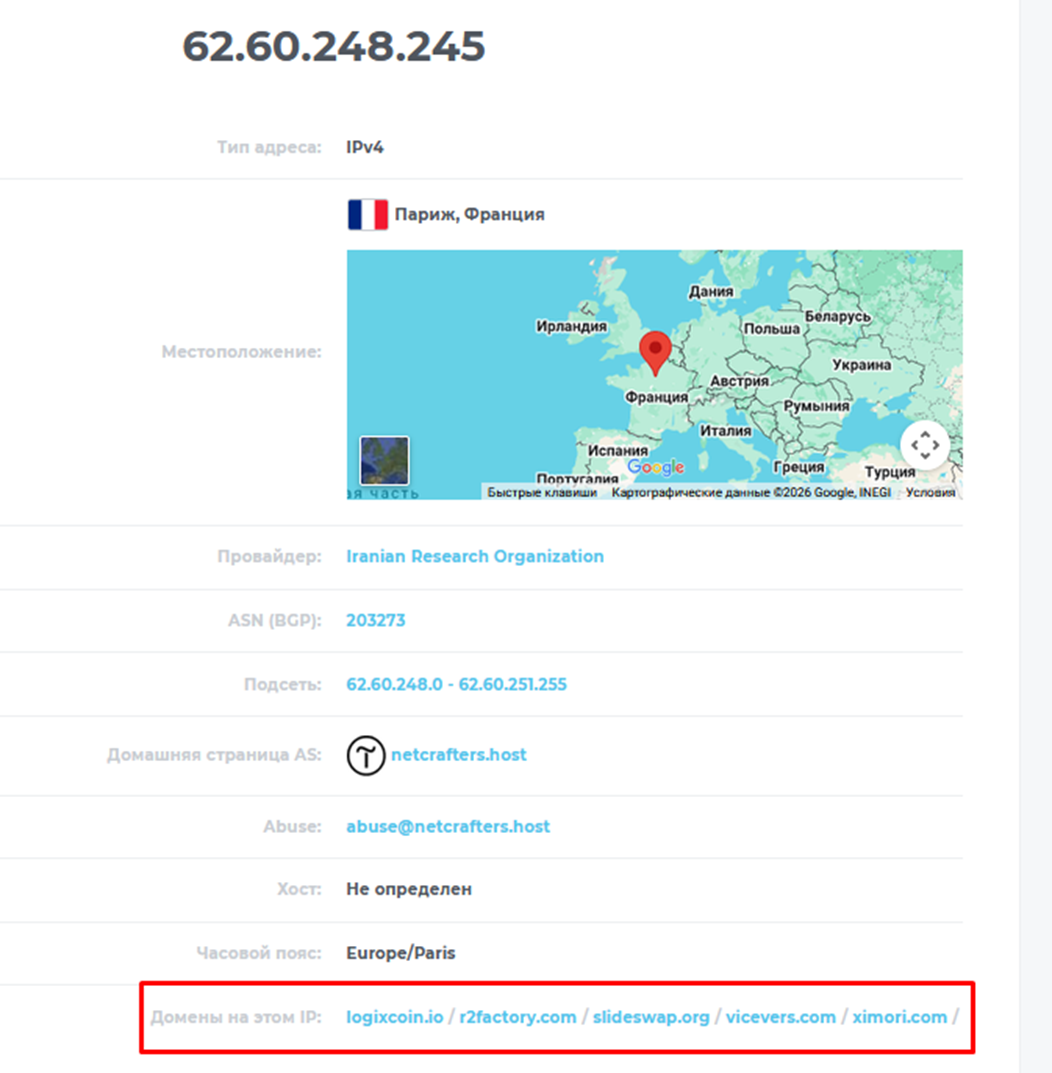
Task: Click the 'IPv4' address type value
Action: (x=365, y=147)
